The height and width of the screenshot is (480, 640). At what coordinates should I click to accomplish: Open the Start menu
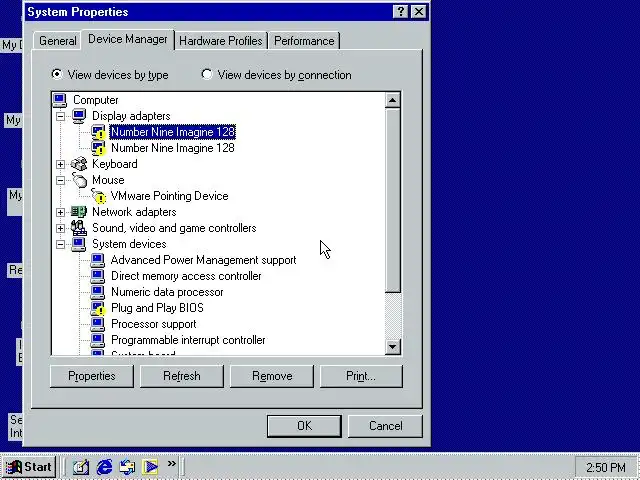(29, 467)
